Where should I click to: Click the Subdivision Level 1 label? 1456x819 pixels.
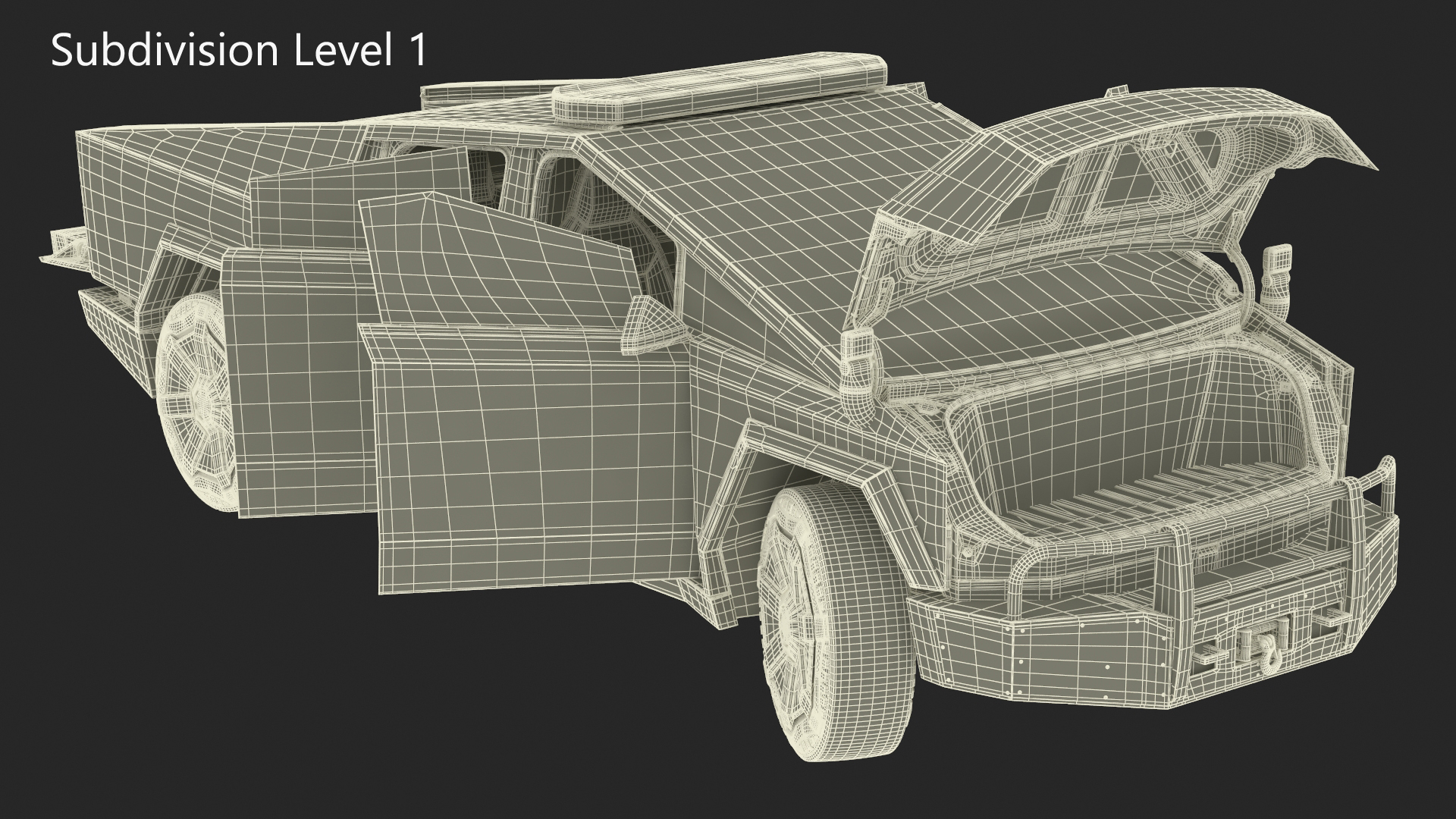pos(239,52)
